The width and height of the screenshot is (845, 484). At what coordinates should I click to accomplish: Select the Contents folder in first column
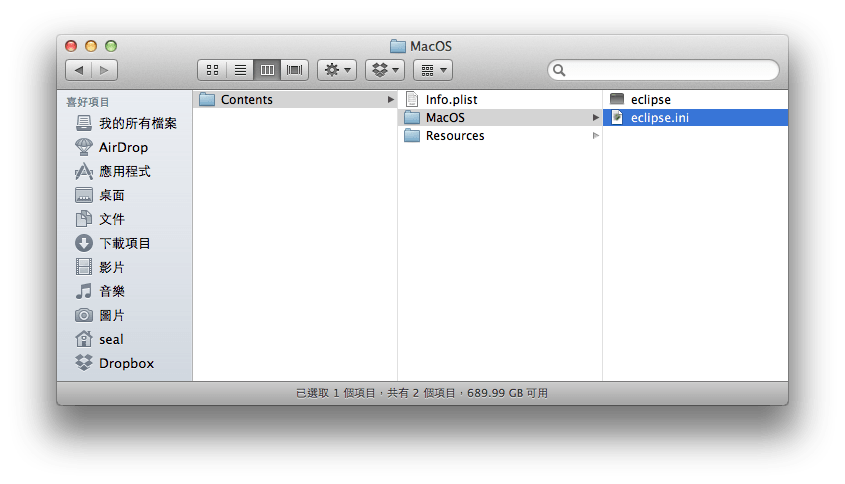[246, 99]
